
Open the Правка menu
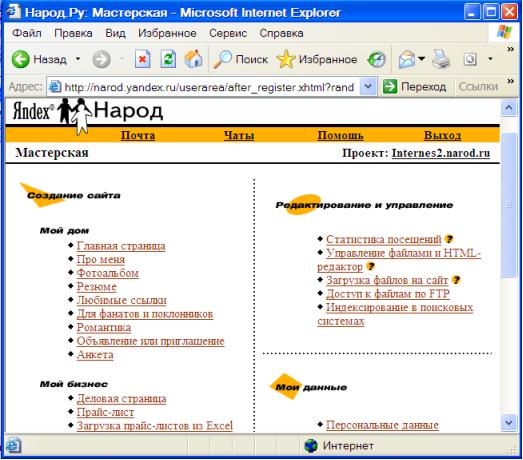(x=73, y=33)
